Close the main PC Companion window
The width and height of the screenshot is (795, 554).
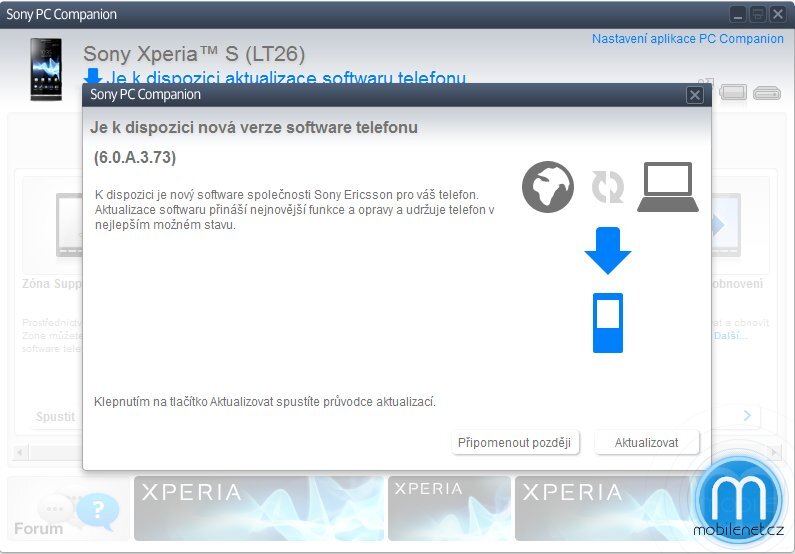pyautogui.click(x=778, y=14)
